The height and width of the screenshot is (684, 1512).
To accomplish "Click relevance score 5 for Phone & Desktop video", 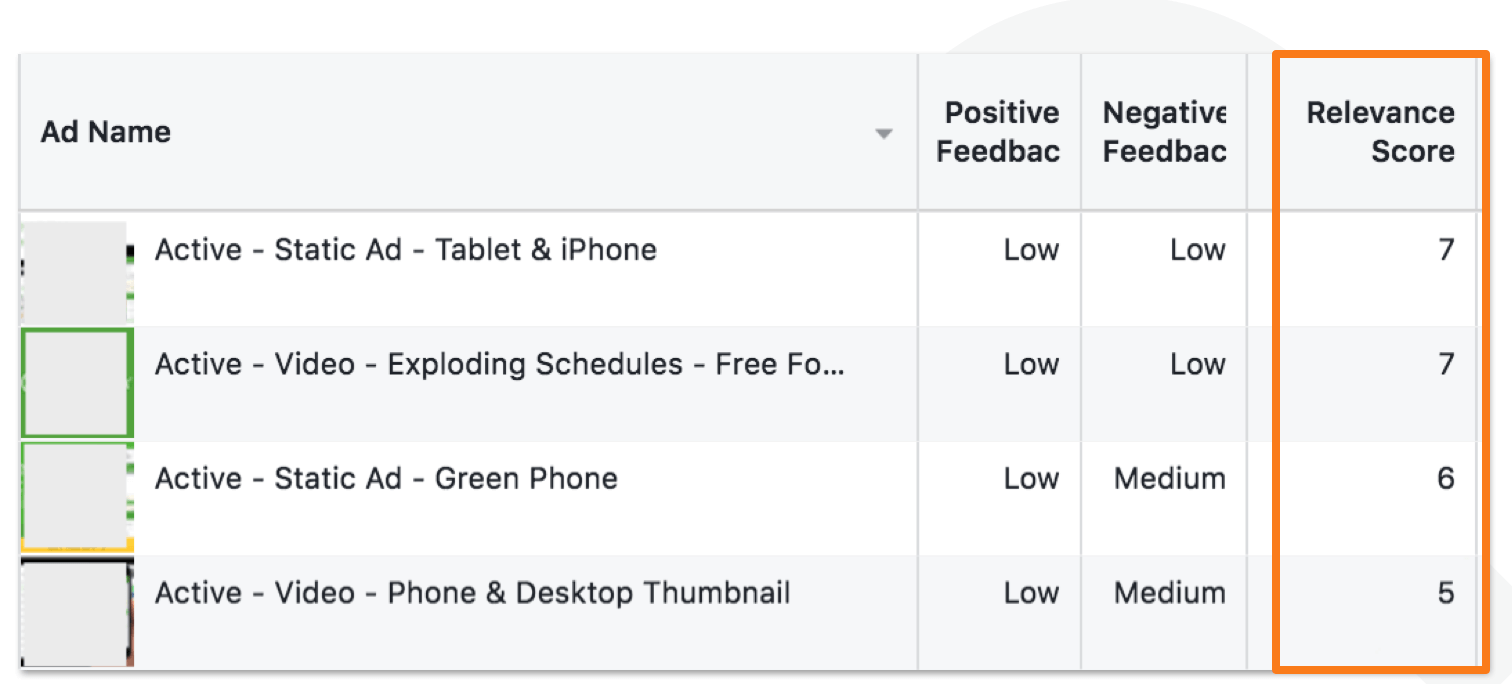I will click(x=1446, y=593).
